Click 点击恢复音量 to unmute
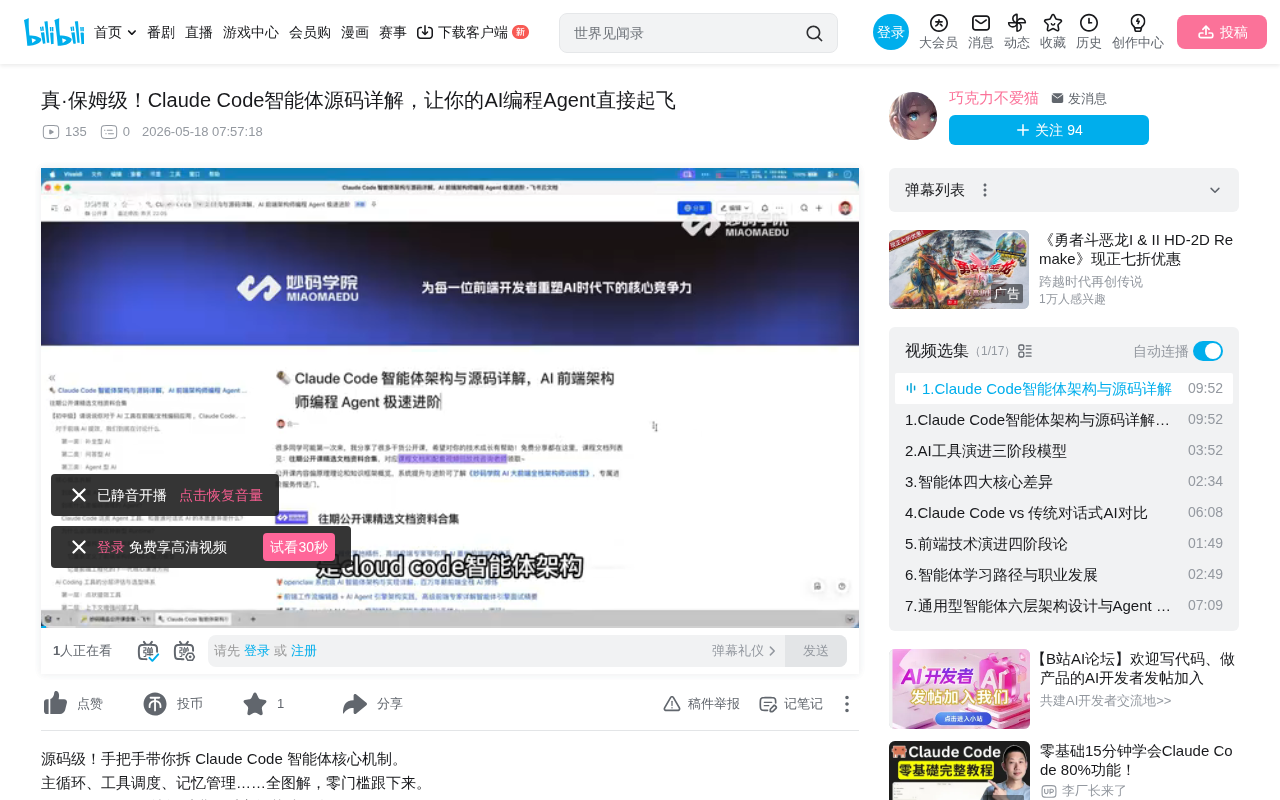 (x=221, y=495)
